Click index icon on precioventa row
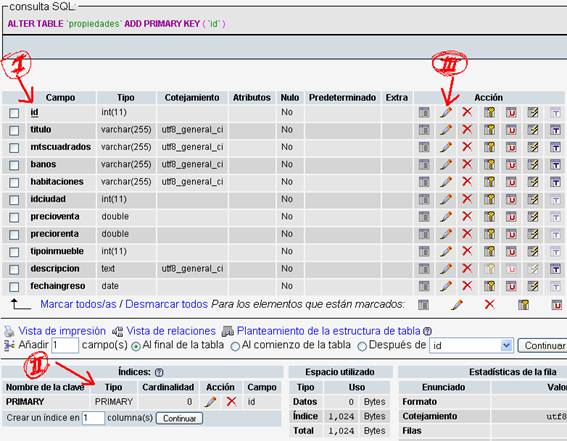The width and height of the screenshot is (567, 441). pos(533,216)
